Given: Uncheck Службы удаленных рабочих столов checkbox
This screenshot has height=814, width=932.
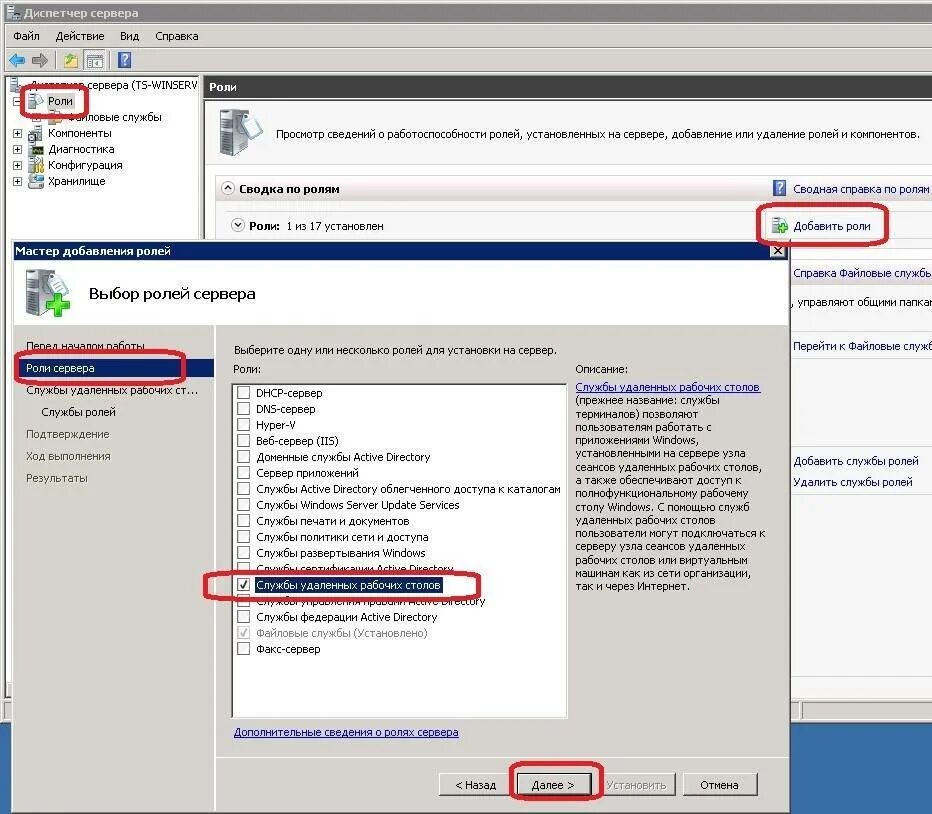Looking at the screenshot, I should point(243,584).
